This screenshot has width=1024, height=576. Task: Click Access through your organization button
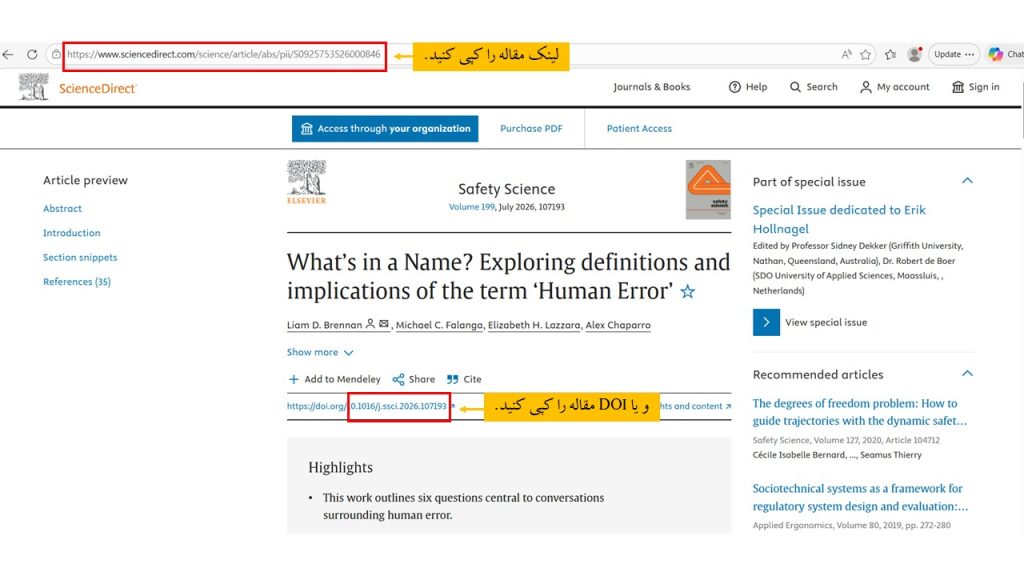(x=385, y=129)
